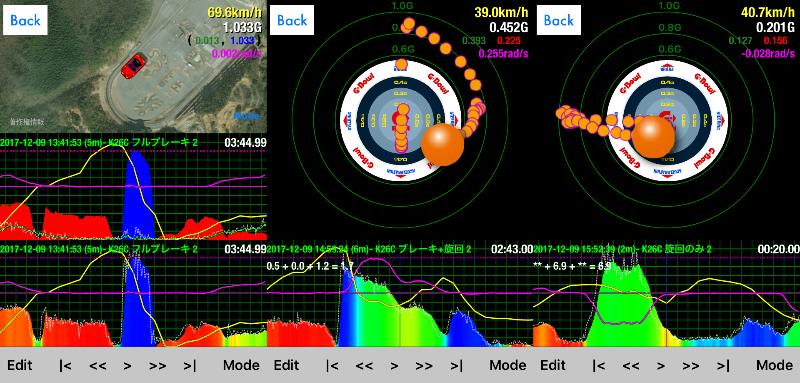The width and height of the screenshot is (800, 383).
Task: Play the middle panel recording
Action: coord(394,365)
